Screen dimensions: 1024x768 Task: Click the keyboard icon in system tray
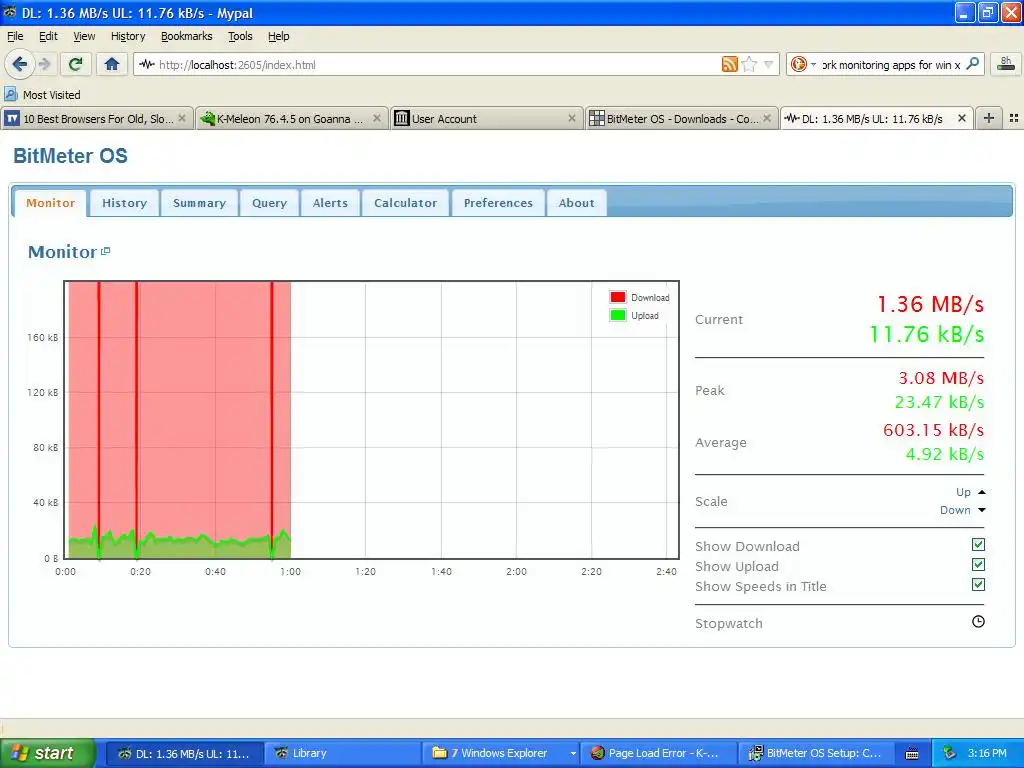pyautogui.click(x=912, y=754)
